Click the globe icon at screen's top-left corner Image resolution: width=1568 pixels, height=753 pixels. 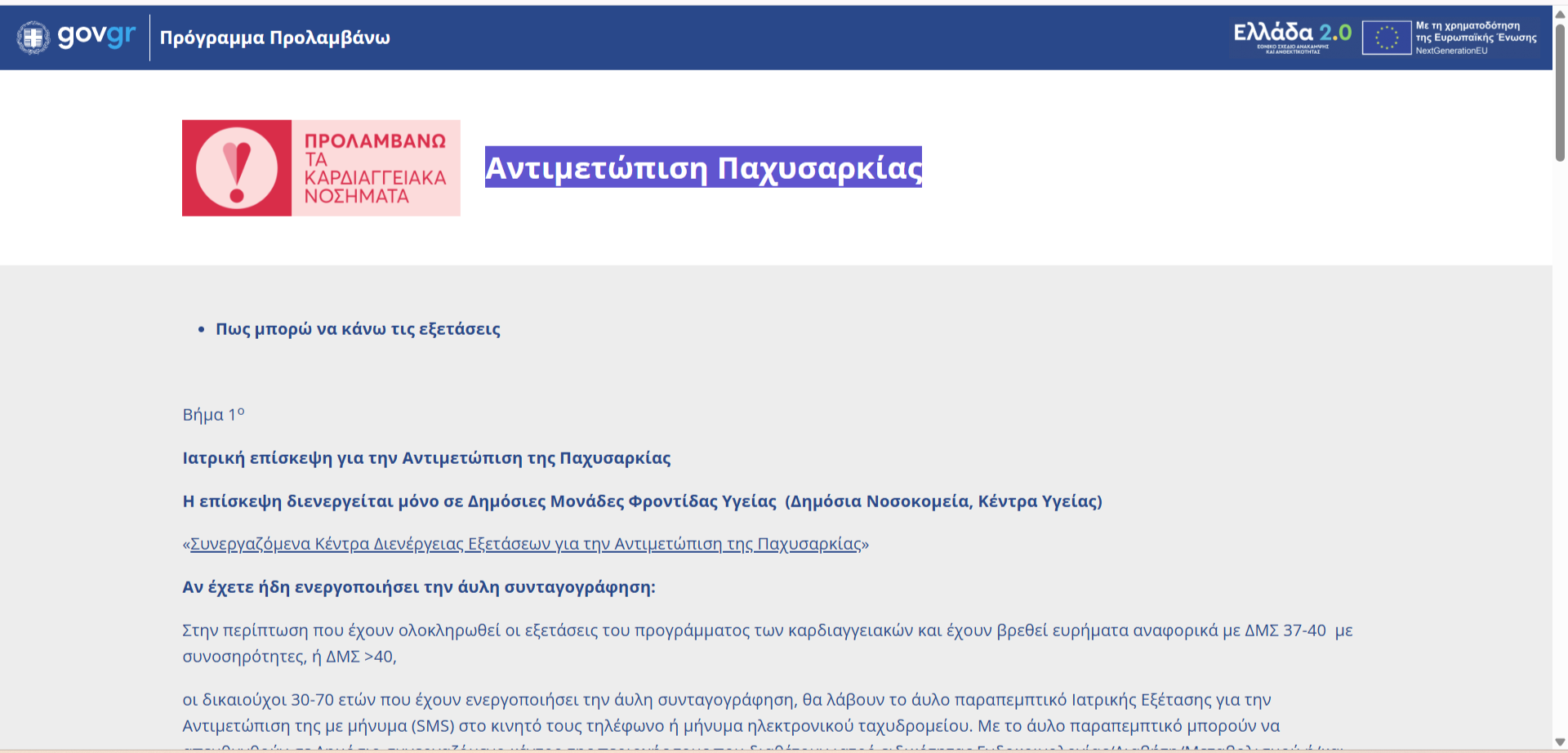click(x=32, y=37)
